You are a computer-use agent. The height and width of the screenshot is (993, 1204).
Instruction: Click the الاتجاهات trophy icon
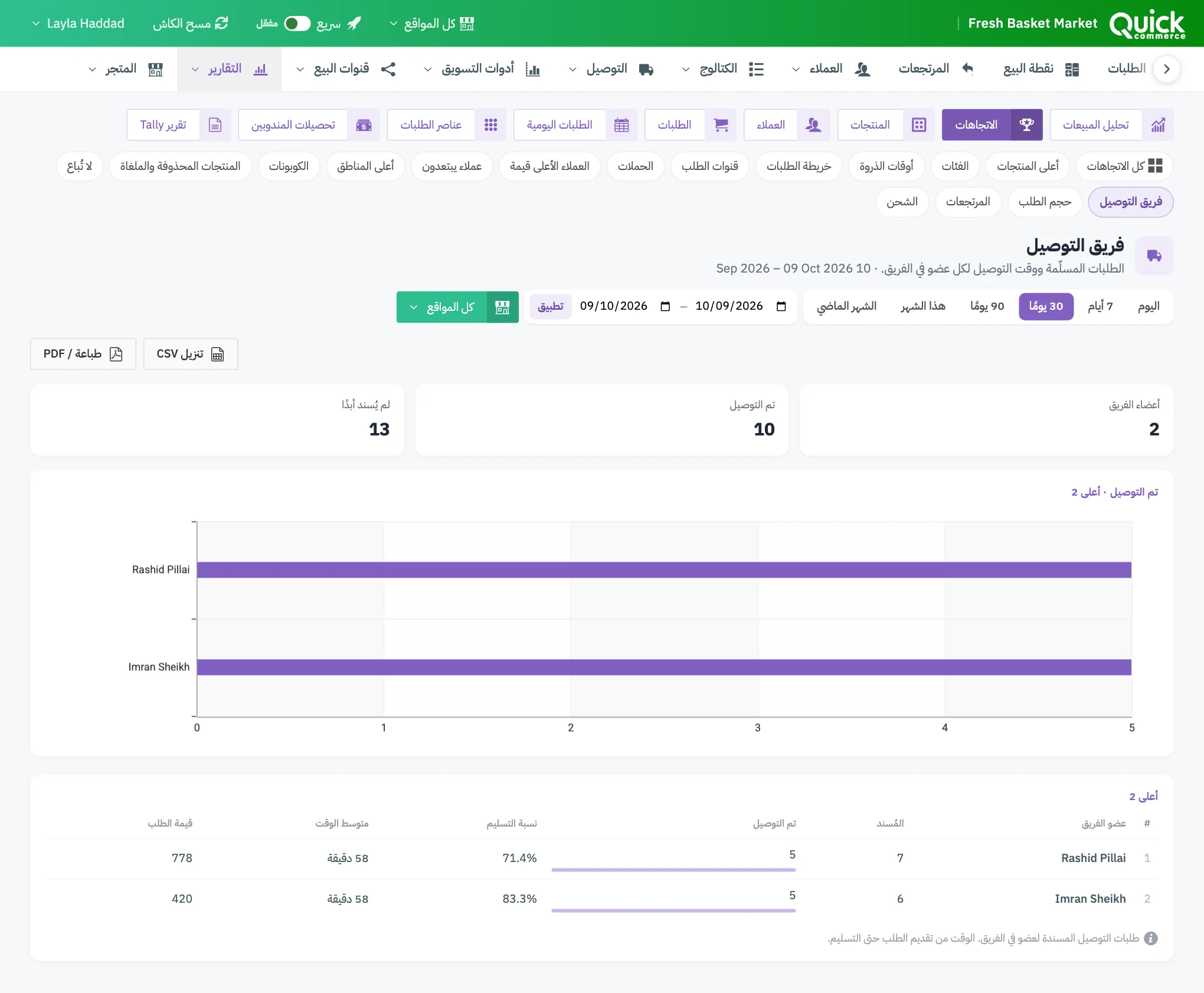(1027, 125)
